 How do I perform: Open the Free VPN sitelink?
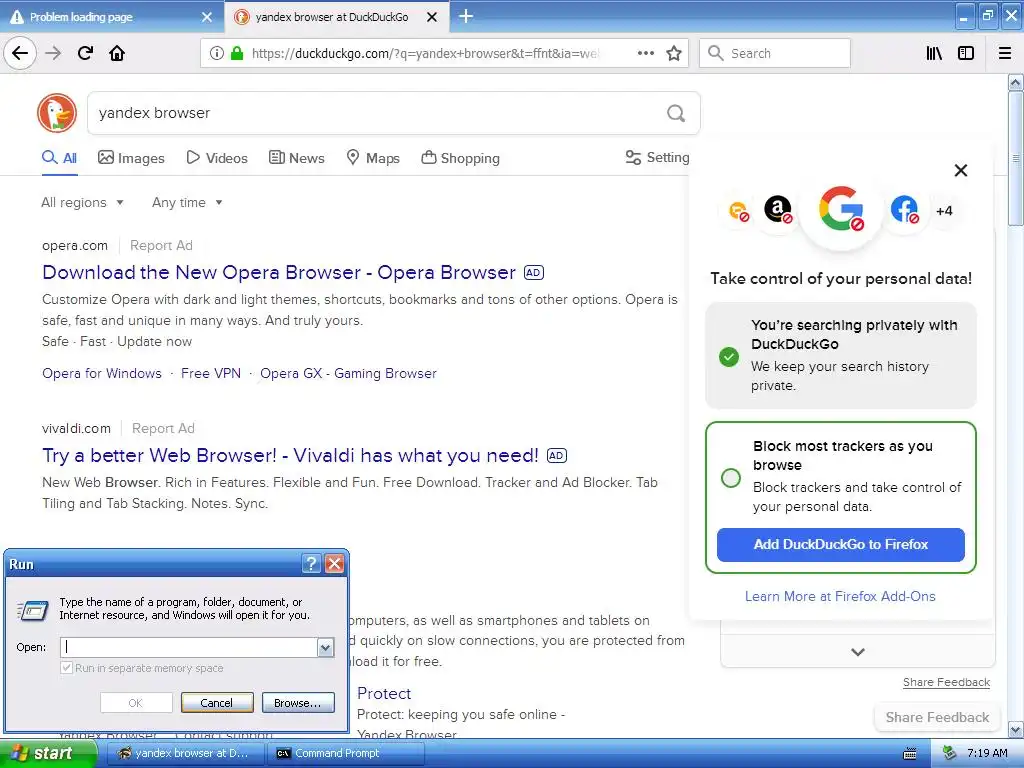tap(210, 374)
